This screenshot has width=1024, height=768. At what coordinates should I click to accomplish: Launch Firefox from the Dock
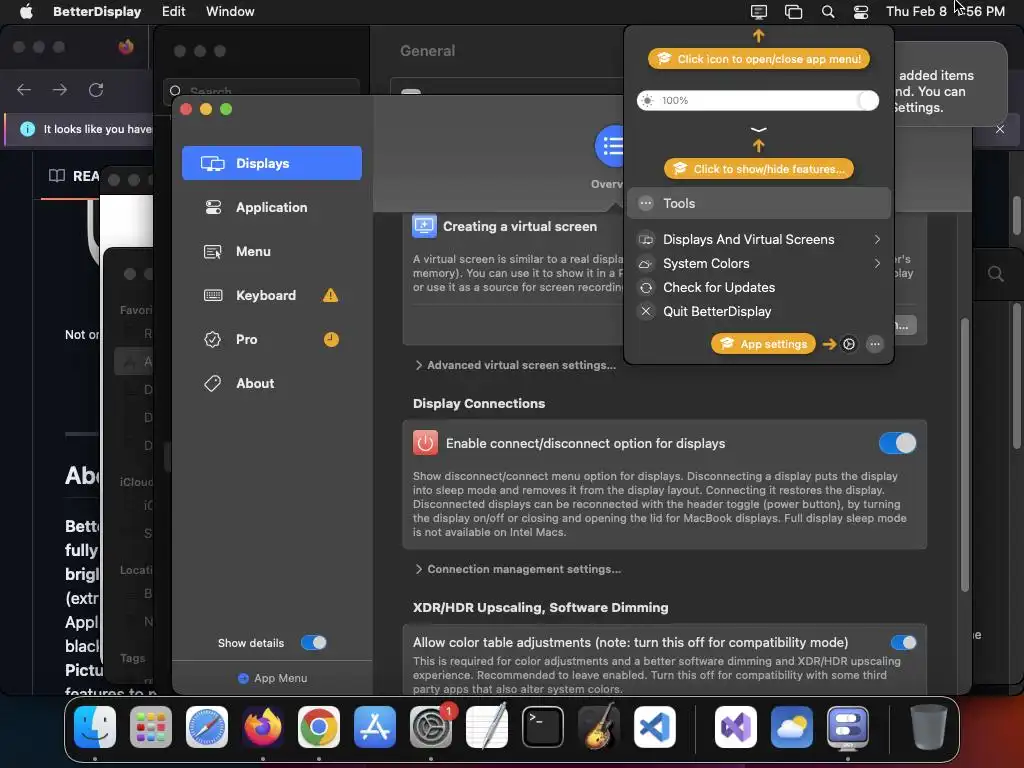point(263,727)
